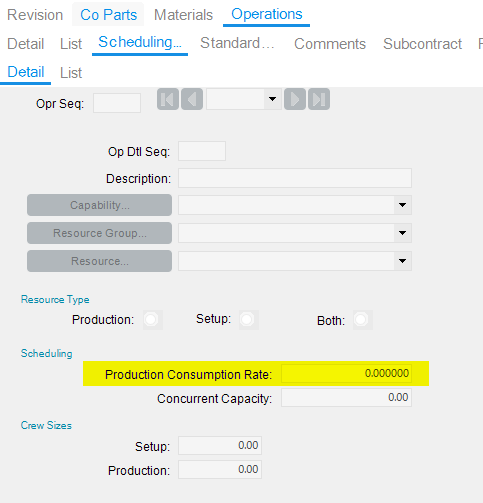Open the Capability dropdown list

click(402, 205)
